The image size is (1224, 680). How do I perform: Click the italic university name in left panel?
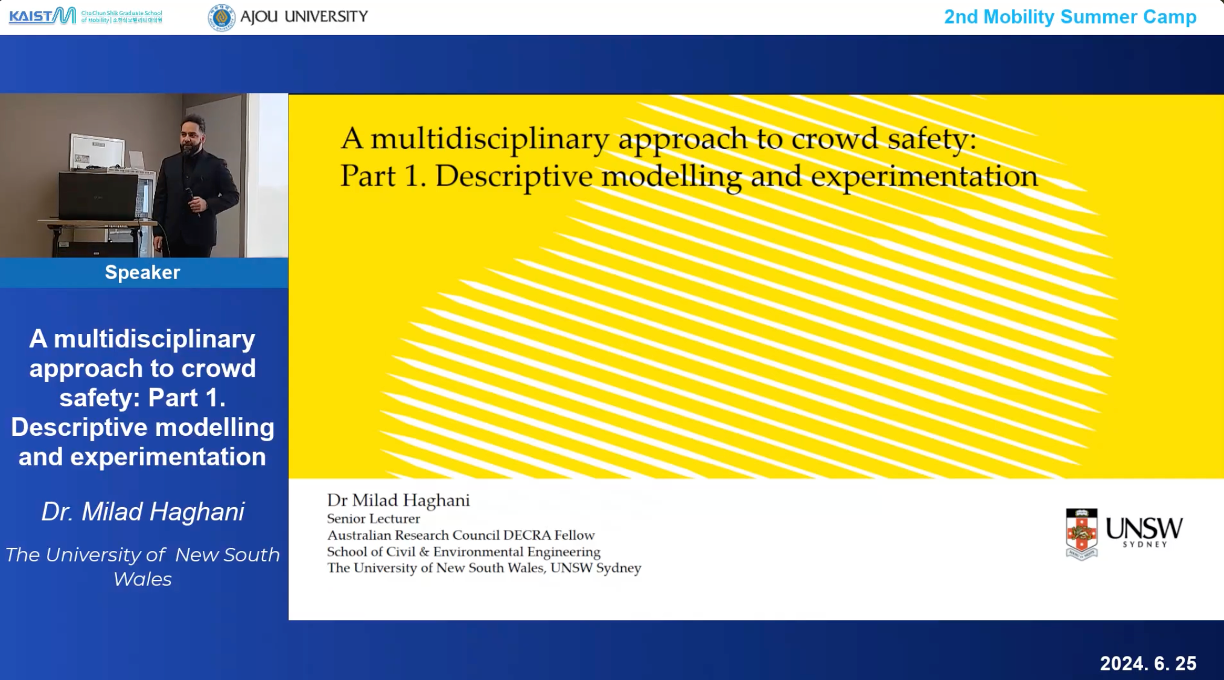coord(143,566)
